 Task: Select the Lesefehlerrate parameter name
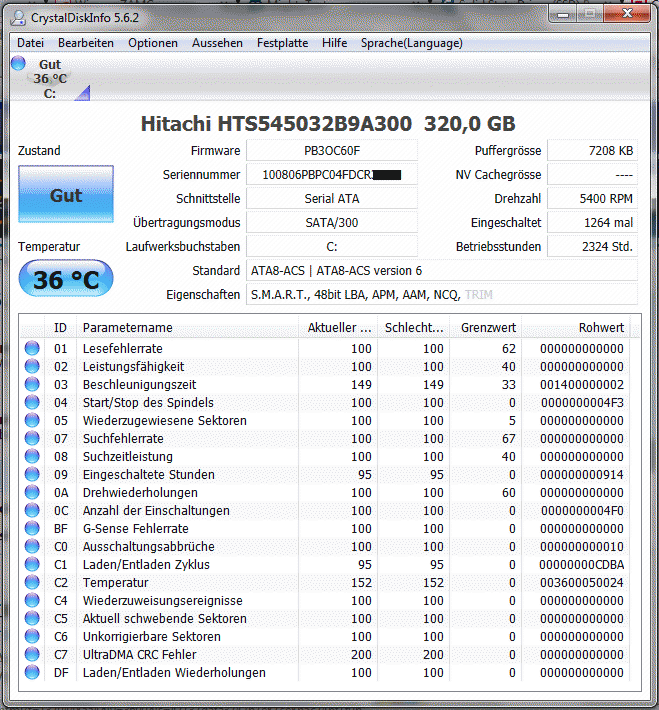point(122,349)
